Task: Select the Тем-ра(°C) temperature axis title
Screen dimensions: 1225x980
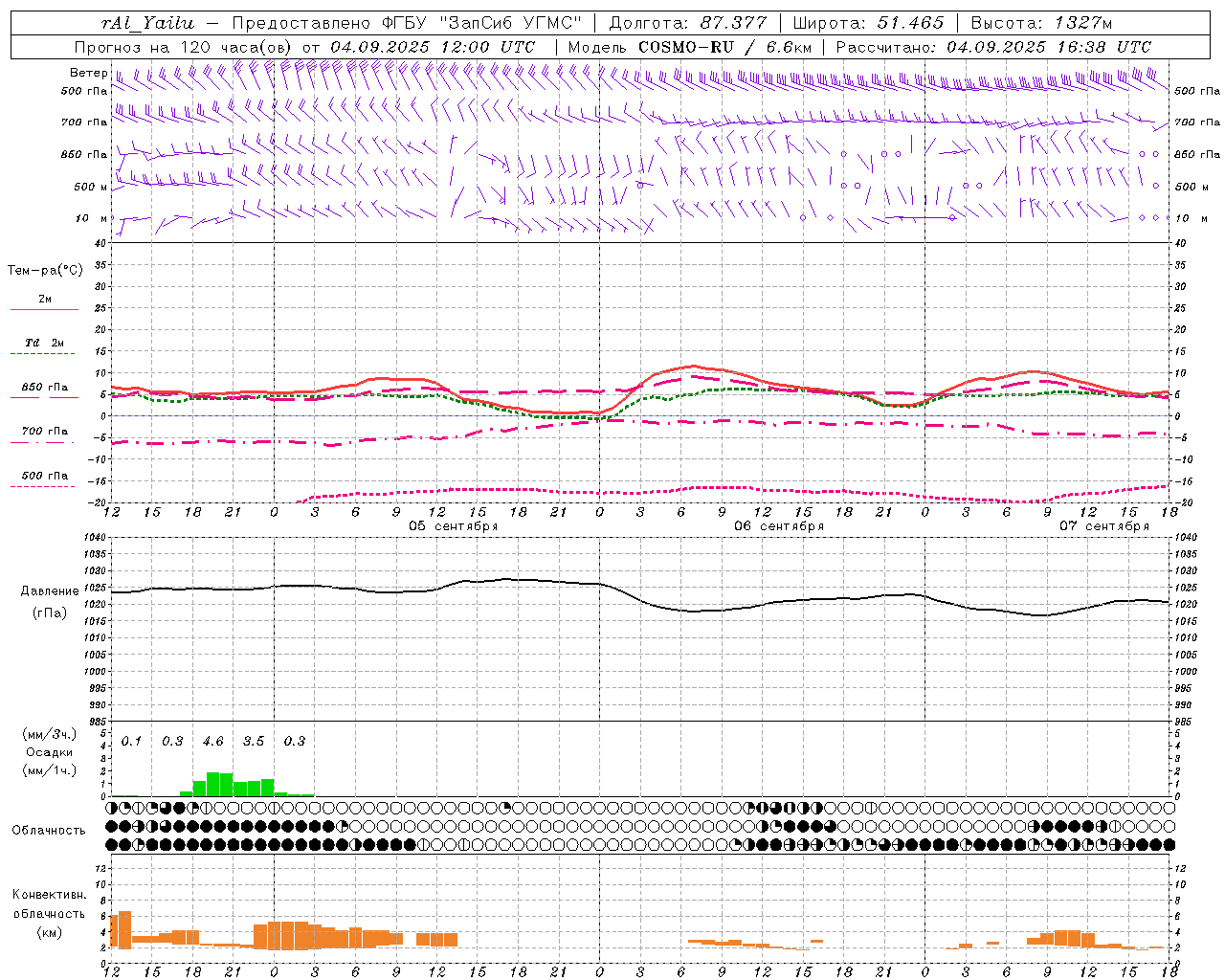Action: [x=45, y=271]
